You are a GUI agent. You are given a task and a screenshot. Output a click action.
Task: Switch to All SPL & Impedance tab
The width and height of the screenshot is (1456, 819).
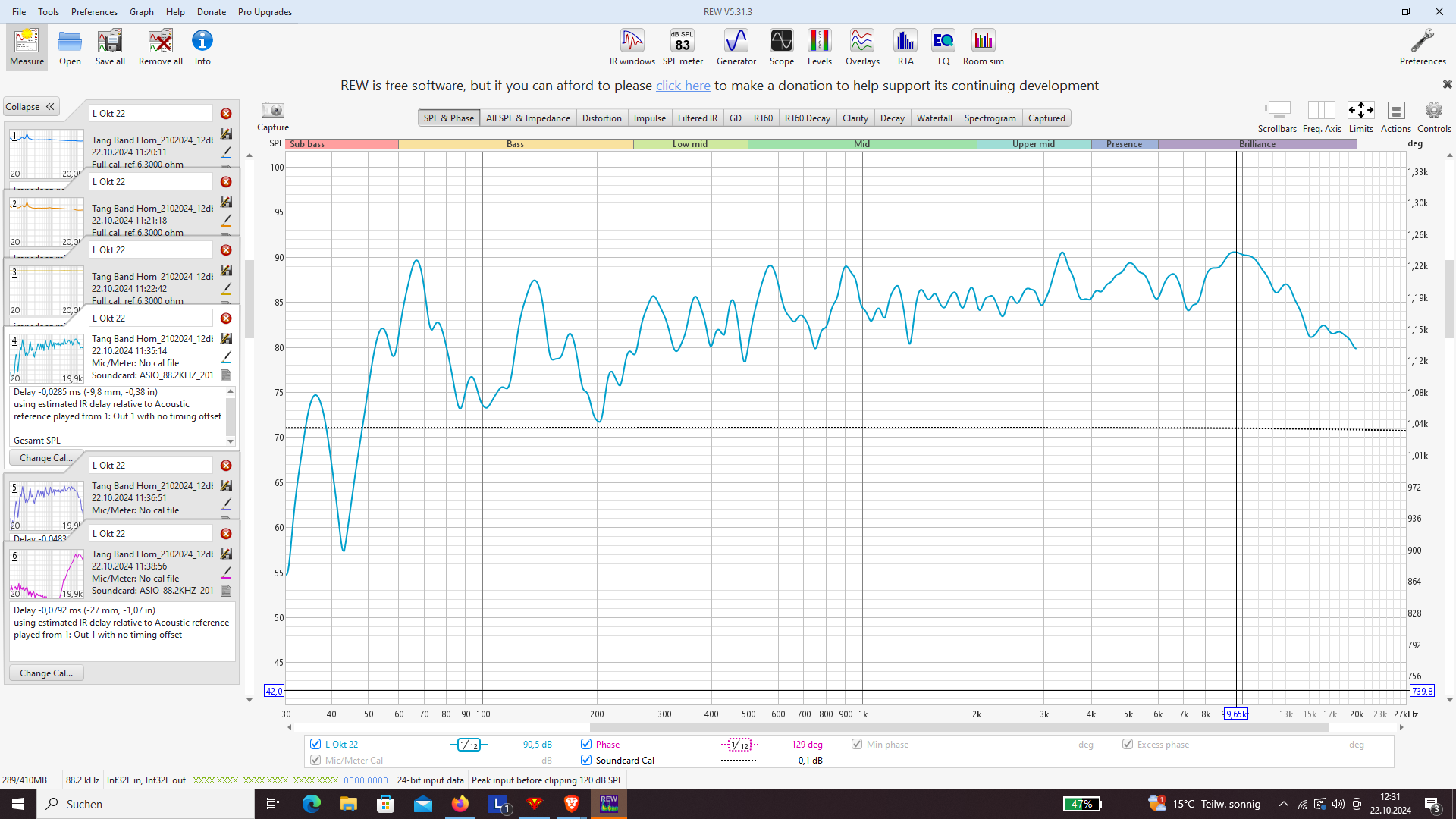(x=528, y=118)
